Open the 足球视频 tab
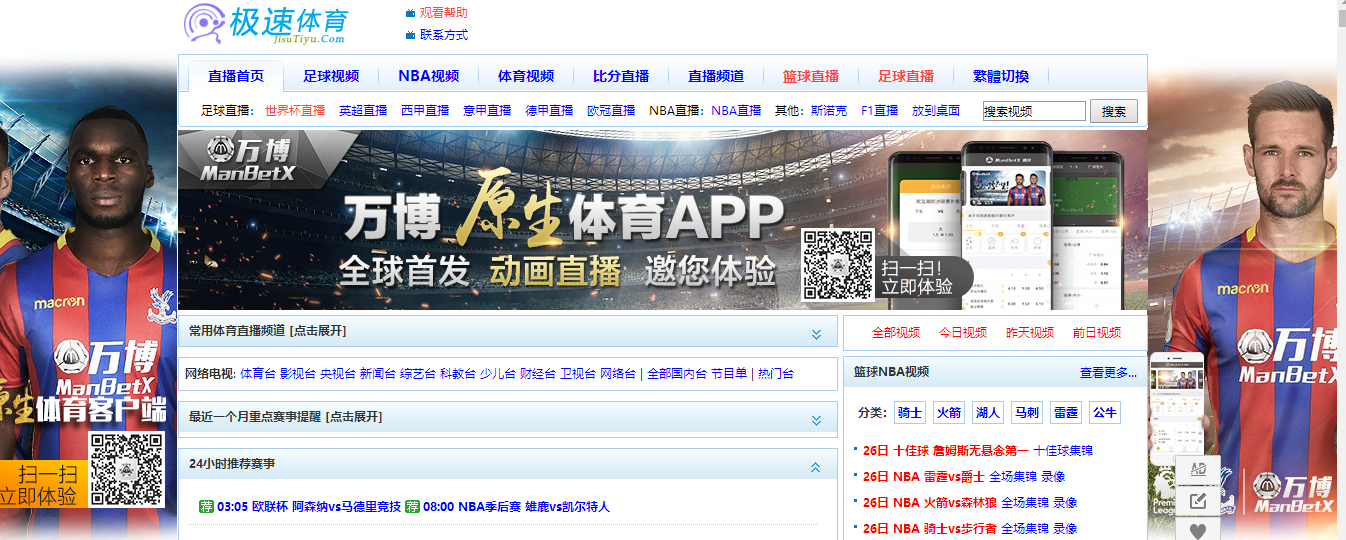The width and height of the screenshot is (1346, 540). (331, 76)
